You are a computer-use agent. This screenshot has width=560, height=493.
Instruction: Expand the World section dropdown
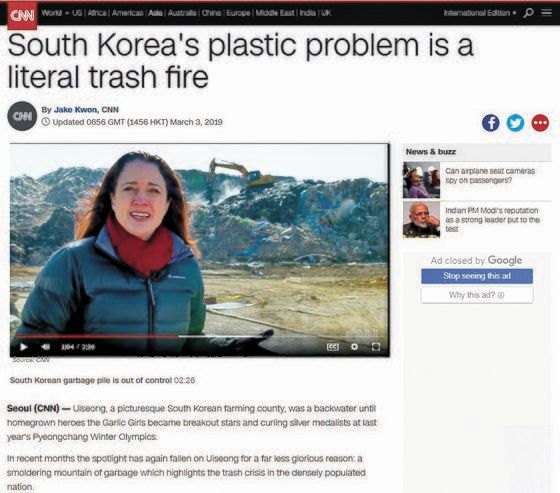click(55, 13)
